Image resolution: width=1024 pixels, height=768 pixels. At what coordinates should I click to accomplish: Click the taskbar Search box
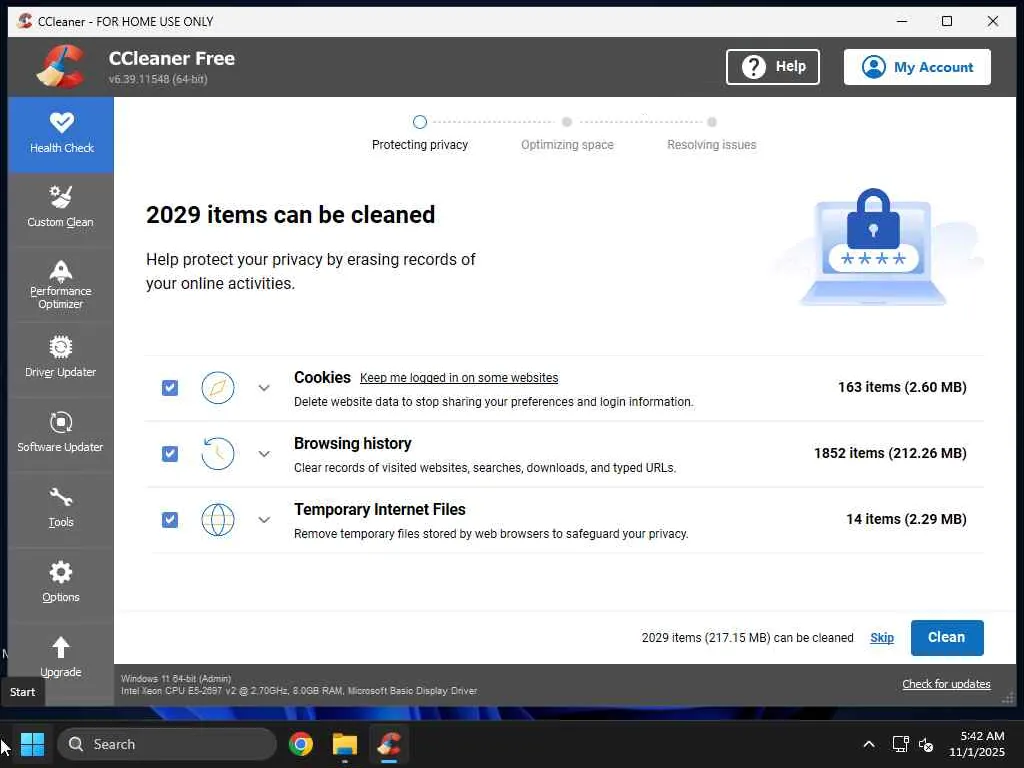pyautogui.click(x=167, y=744)
